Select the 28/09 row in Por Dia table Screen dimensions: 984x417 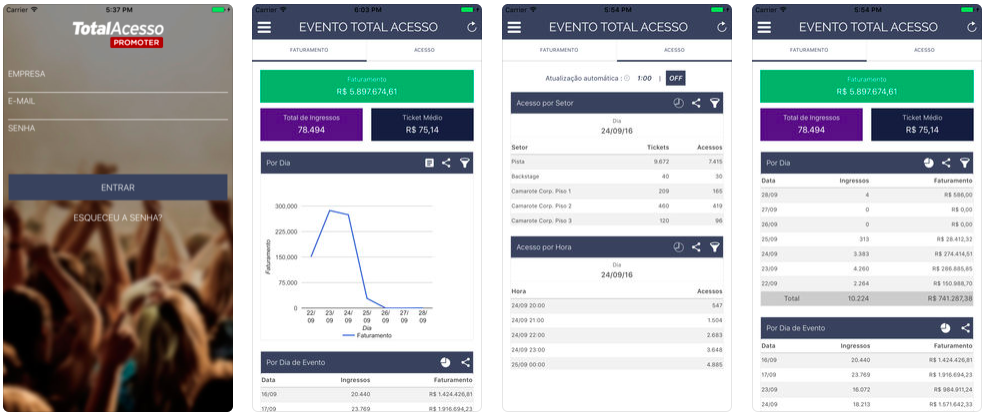pos(867,195)
